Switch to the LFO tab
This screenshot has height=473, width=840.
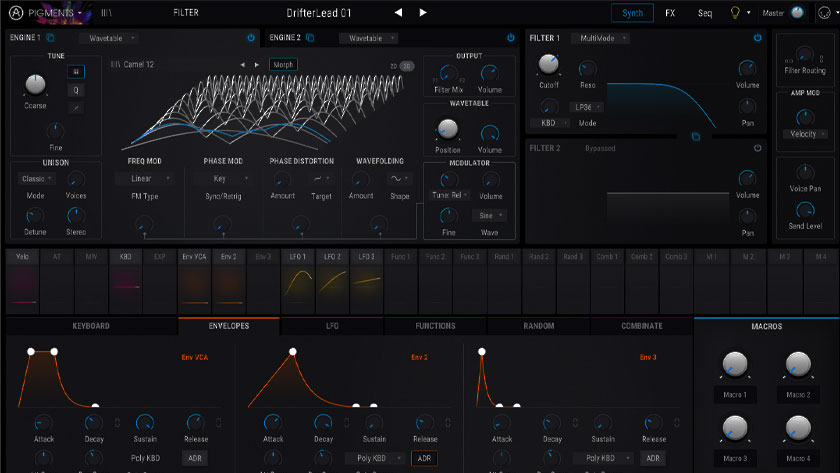332,326
